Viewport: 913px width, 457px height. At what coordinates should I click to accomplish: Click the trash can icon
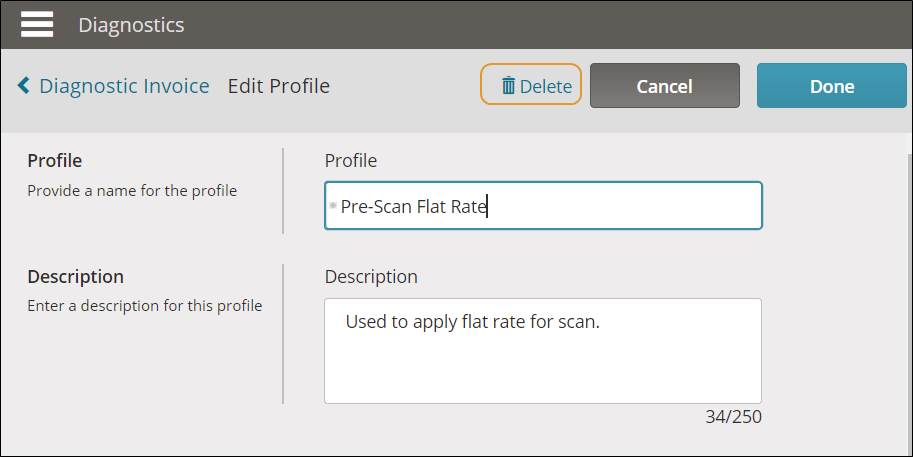pos(508,86)
